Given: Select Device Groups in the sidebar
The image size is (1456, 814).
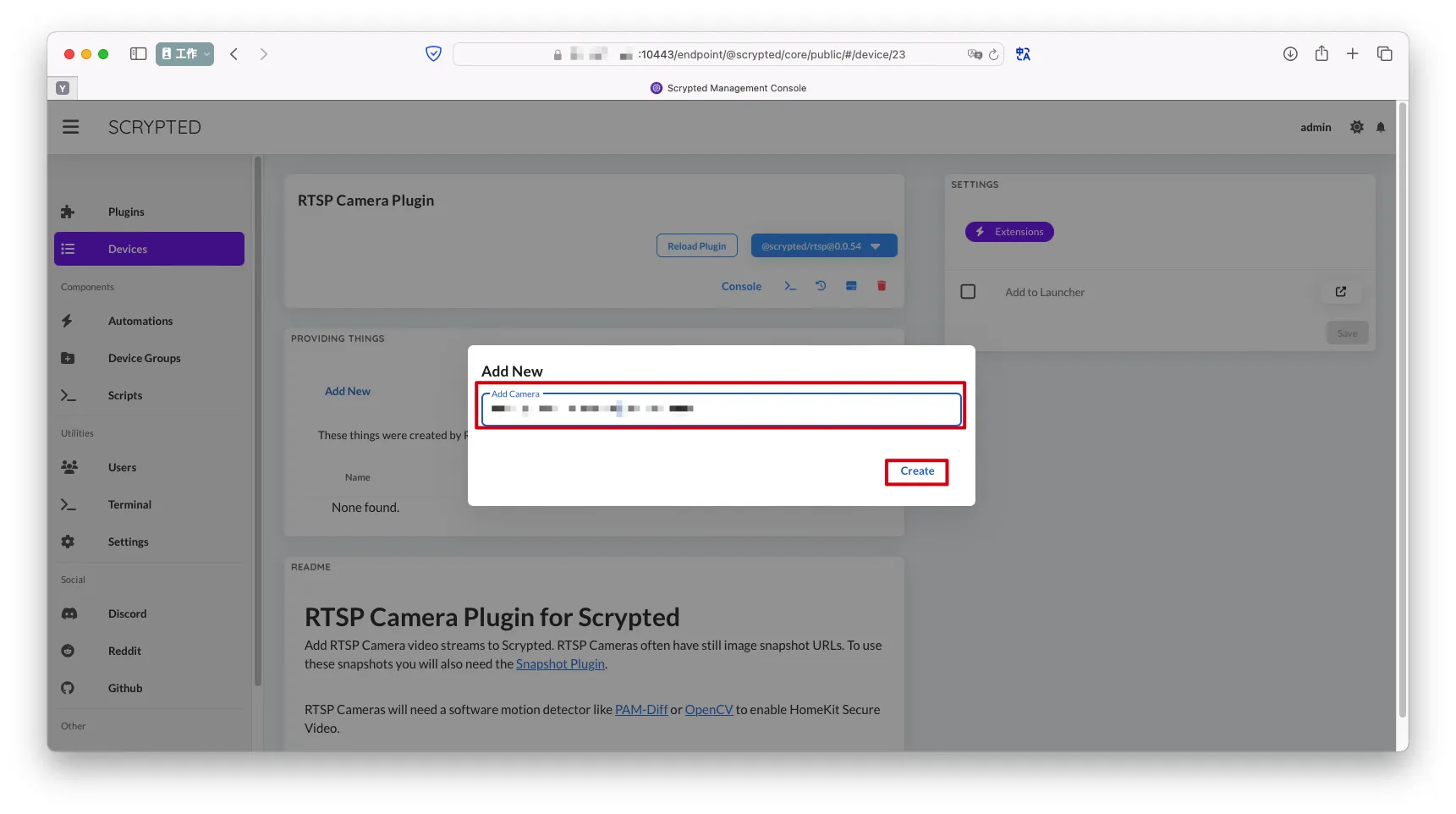Looking at the screenshot, I should point(144,358).
